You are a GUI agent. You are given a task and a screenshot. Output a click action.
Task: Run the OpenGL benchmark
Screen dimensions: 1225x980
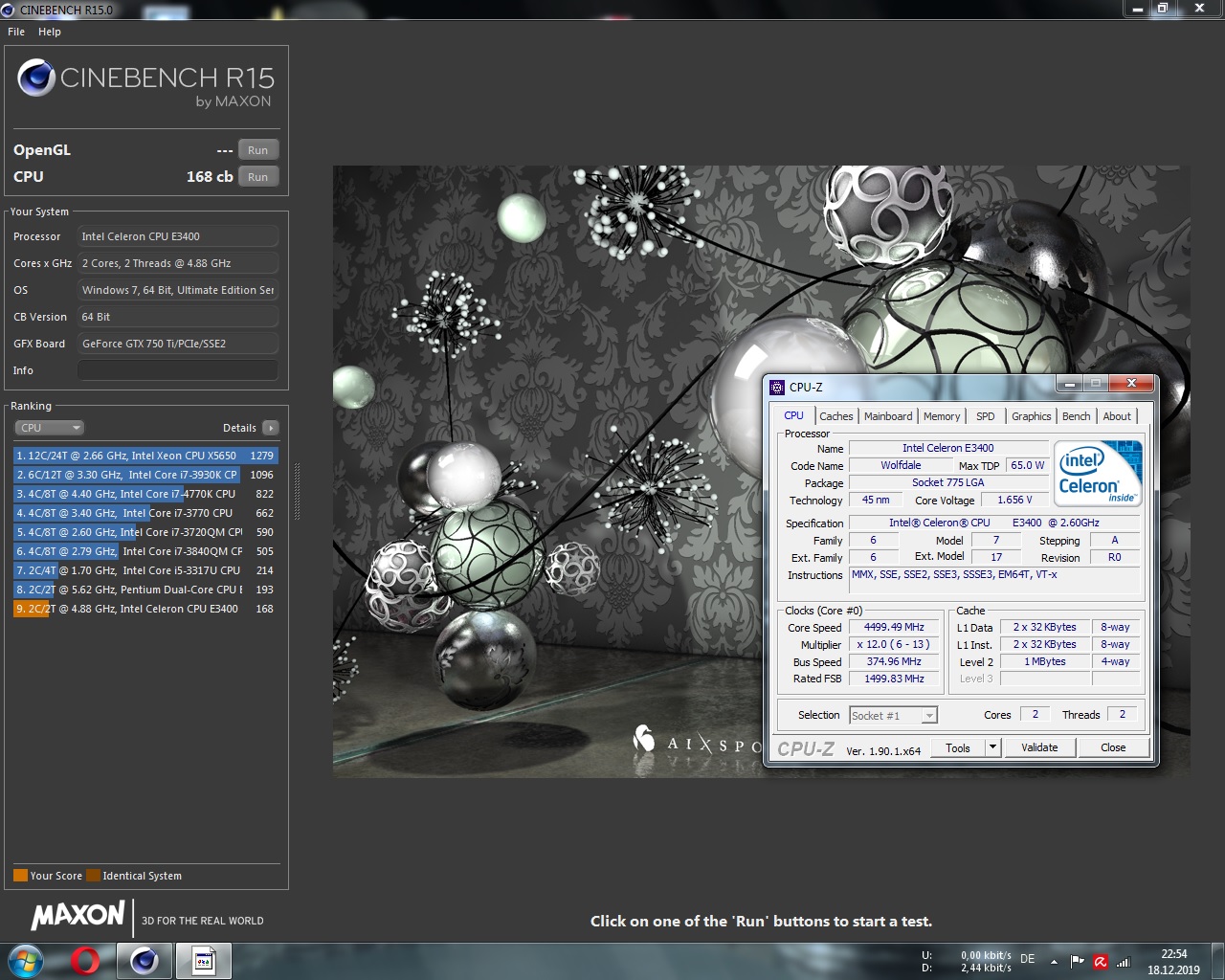pos(258,150)
